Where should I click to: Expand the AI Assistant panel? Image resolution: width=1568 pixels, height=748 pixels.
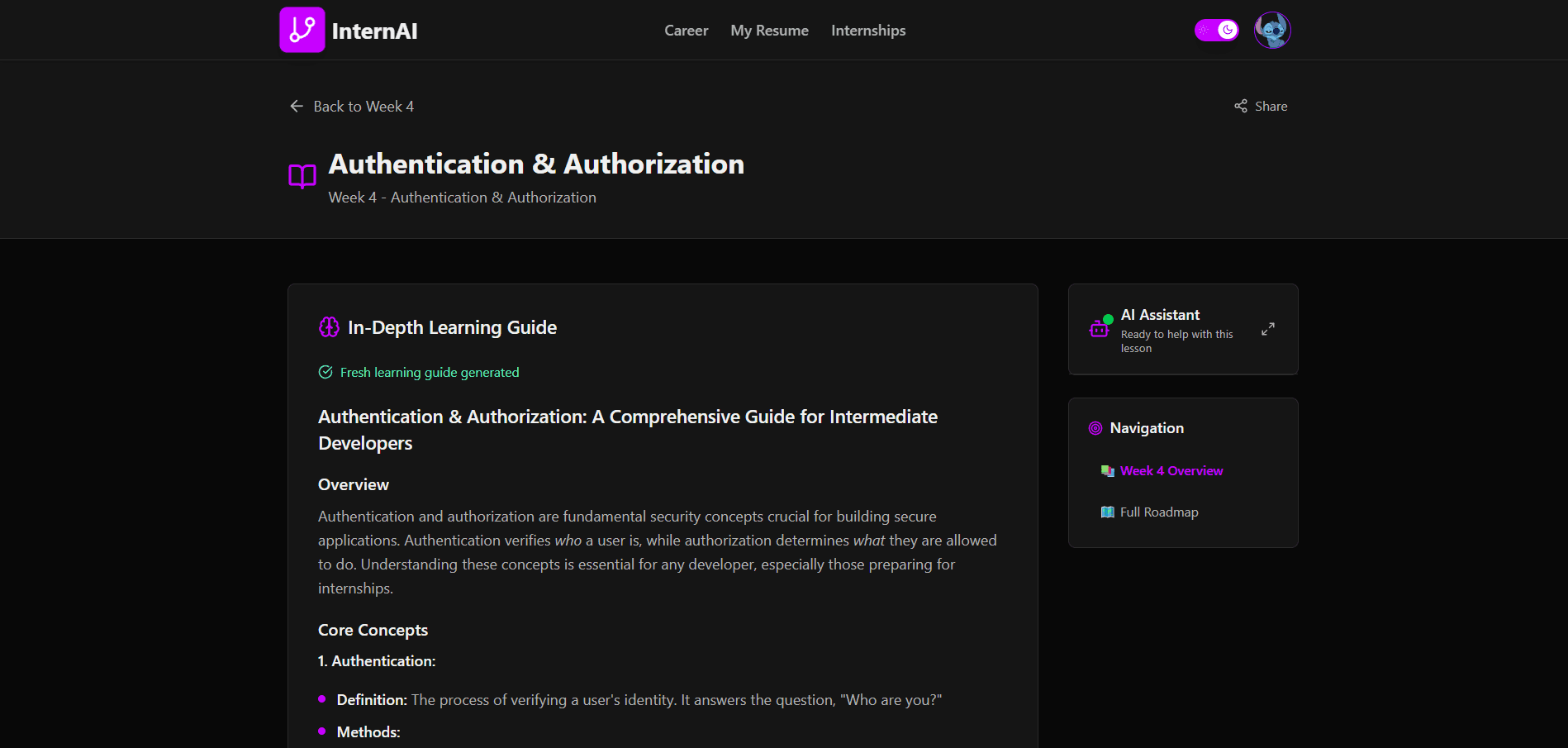coord(1268,329)
